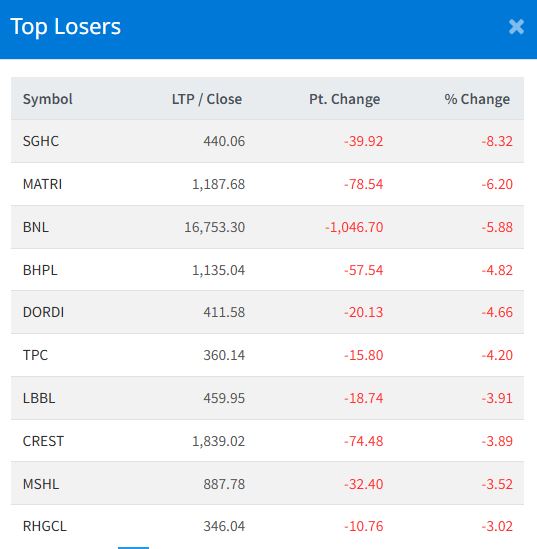
Task: Select the SGHC percent change -8.32
Action: 497,141
